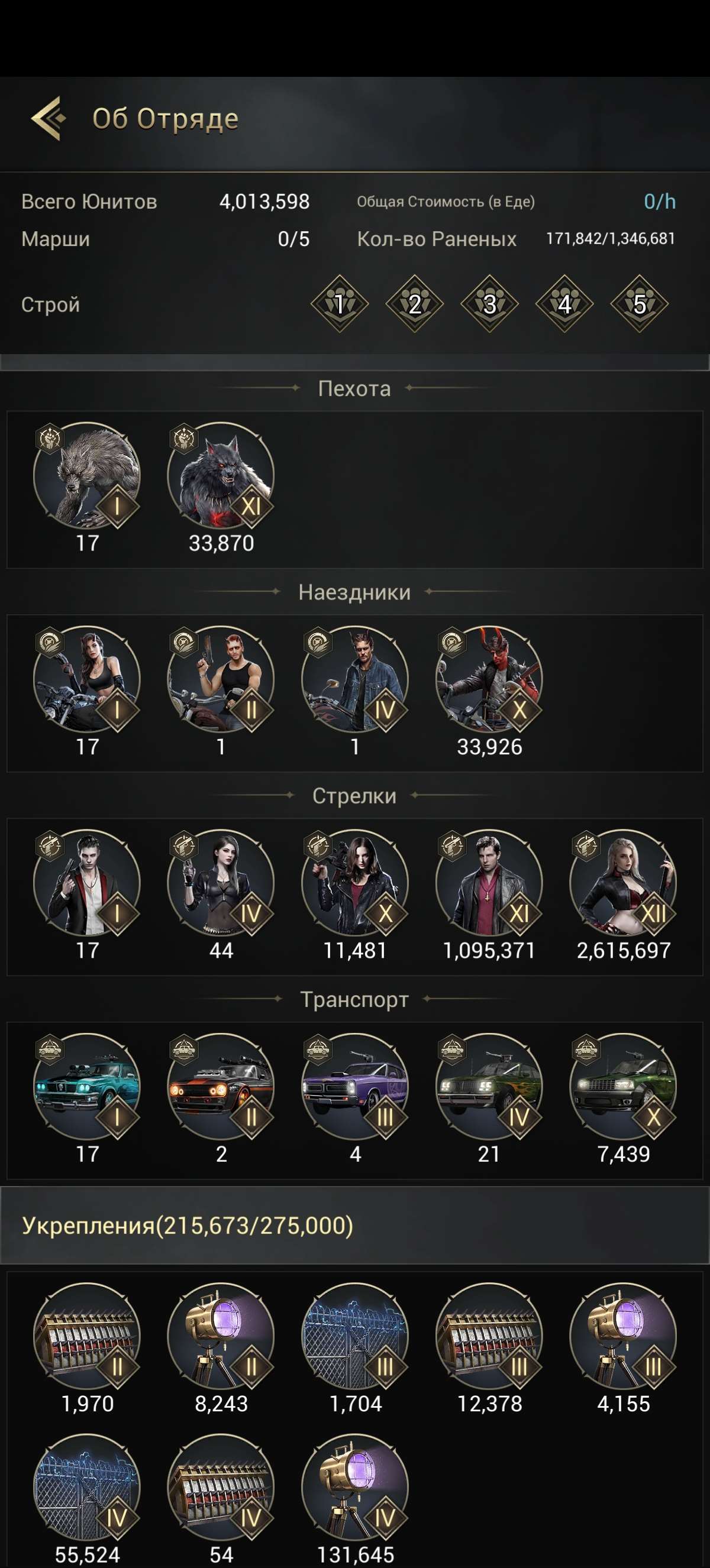Open tier XI shooter with 1,095,371 units
The width and height of the screenshot is (710, 1568).
pos(489,883)
